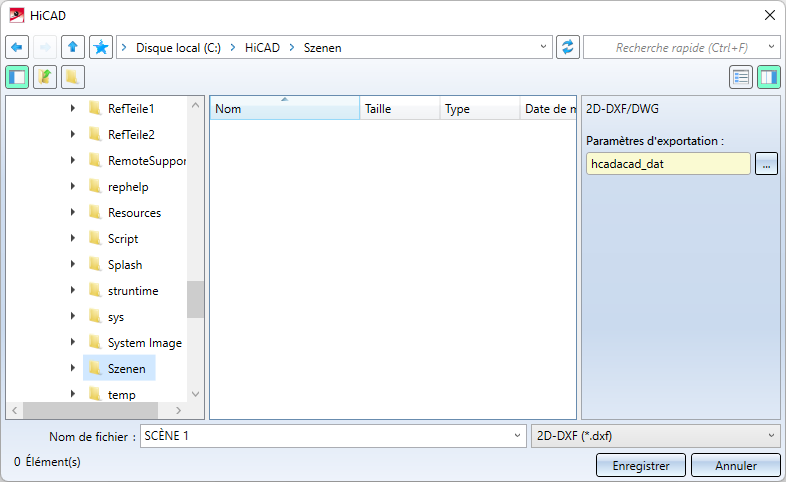Expand the Resources folder
The height and width of the screenshot is (482, 786).
(x=73, y=212)
